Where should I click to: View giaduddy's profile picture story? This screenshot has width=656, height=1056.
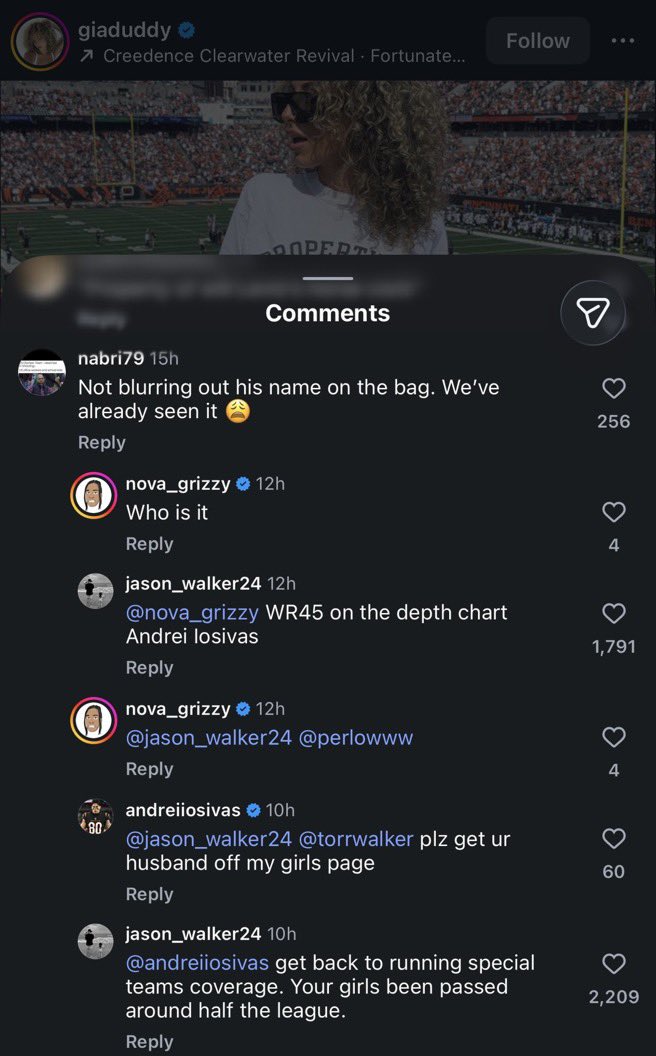point(40,41)
